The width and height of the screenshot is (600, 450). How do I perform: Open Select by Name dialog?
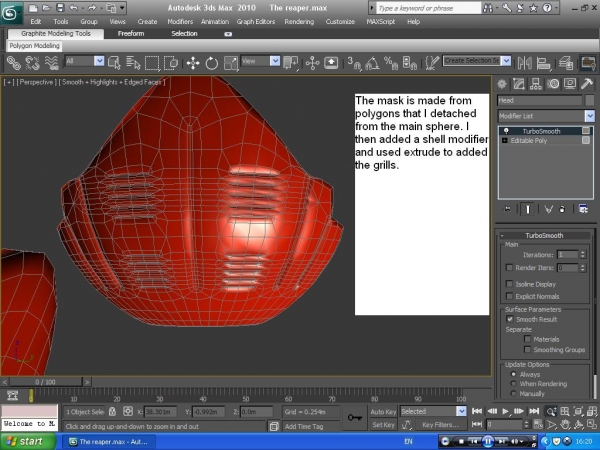coord(133,63)
